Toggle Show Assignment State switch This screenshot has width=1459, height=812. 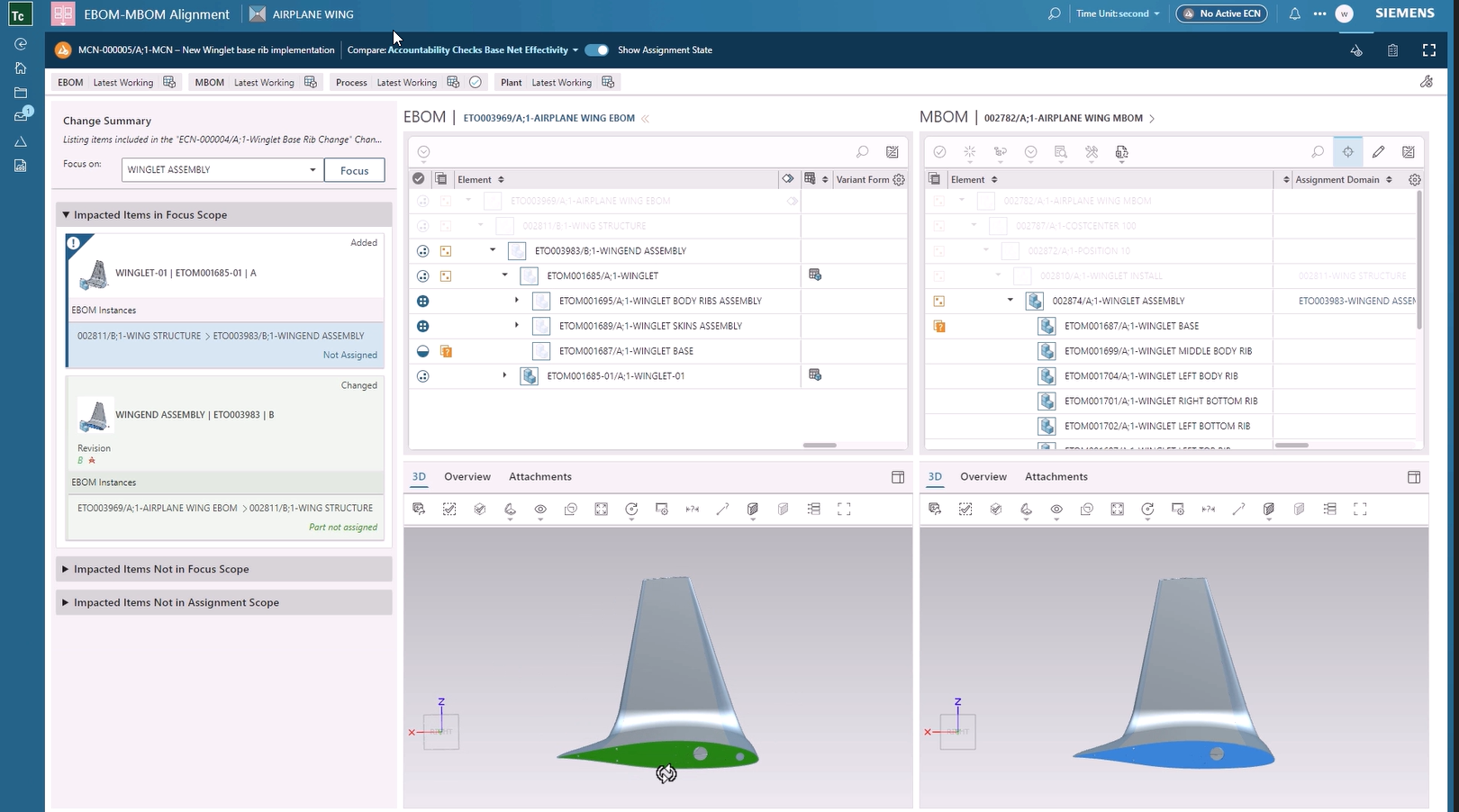point(596,50)
